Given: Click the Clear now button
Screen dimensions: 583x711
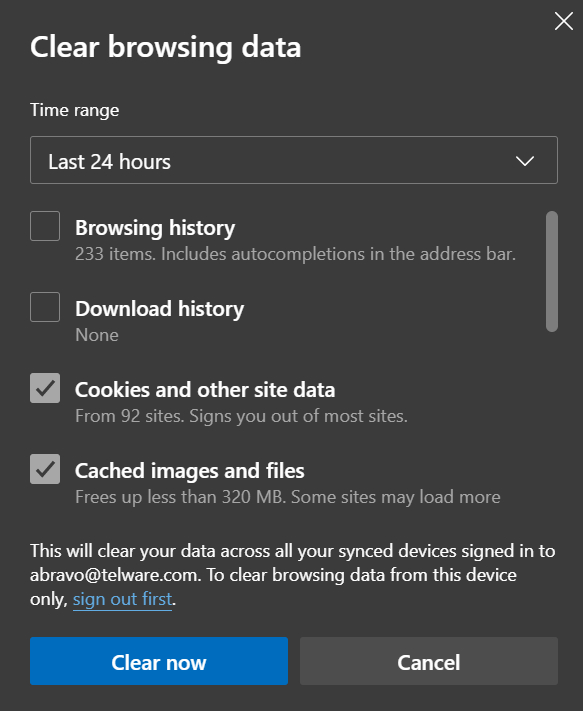Looking at the screenshot, I should pos(159,661).
